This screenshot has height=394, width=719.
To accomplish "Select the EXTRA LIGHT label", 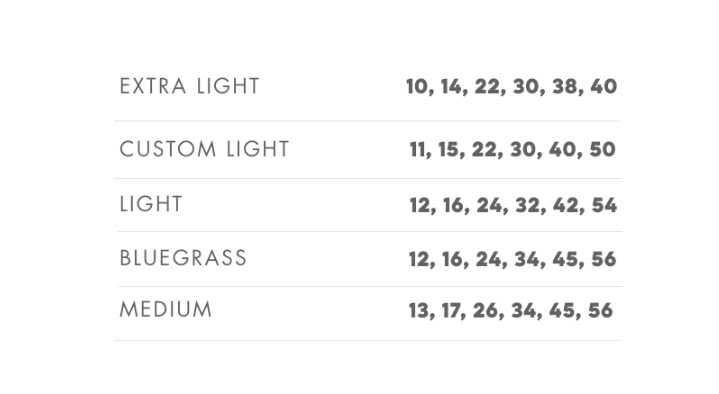I will 189,86.
